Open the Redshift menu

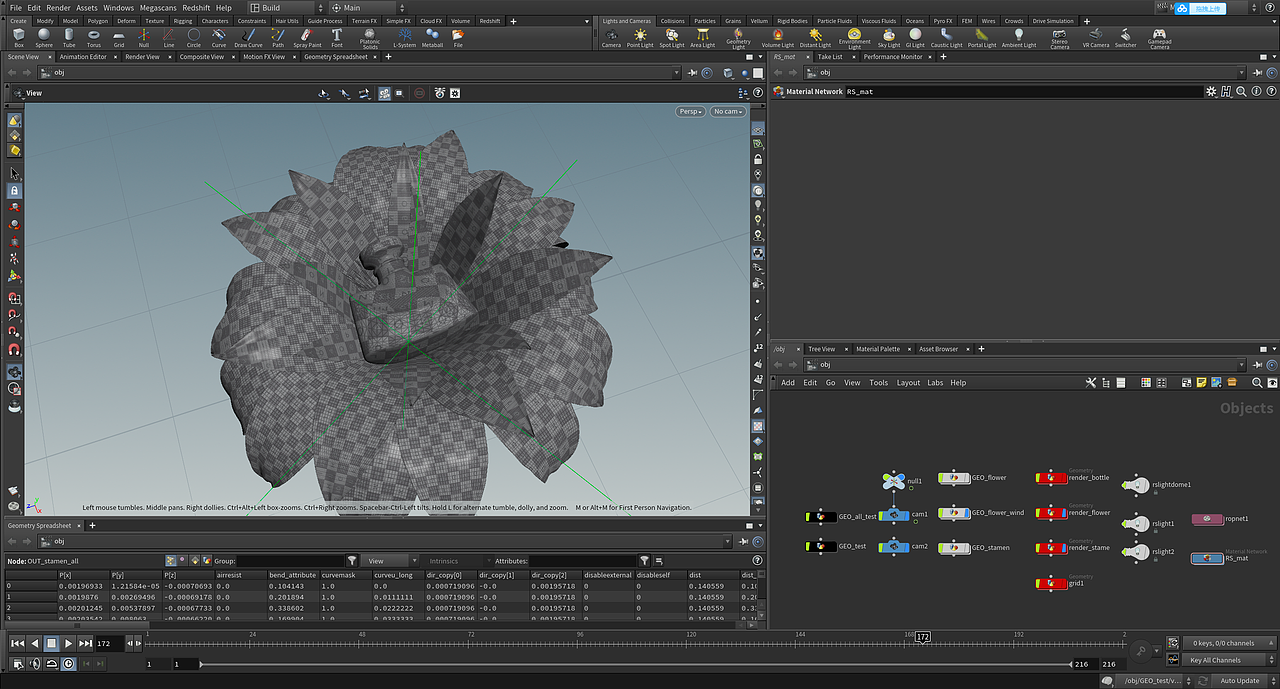point(196,8)
